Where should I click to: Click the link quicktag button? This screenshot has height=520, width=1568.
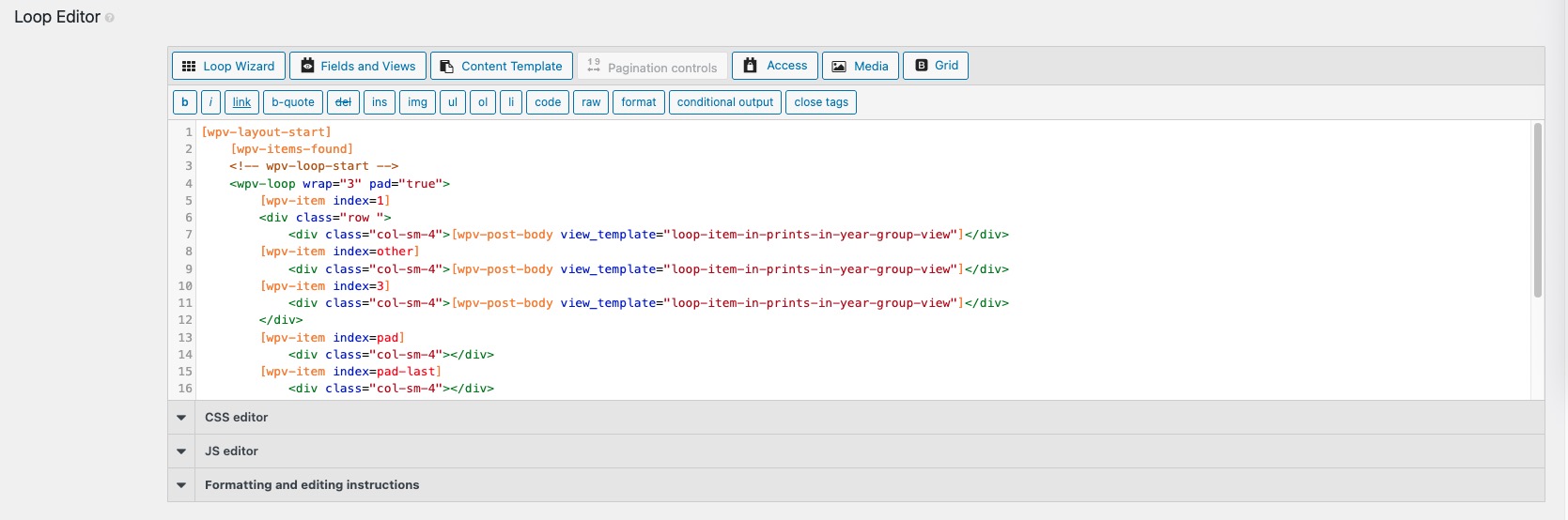tap(242, 102)
